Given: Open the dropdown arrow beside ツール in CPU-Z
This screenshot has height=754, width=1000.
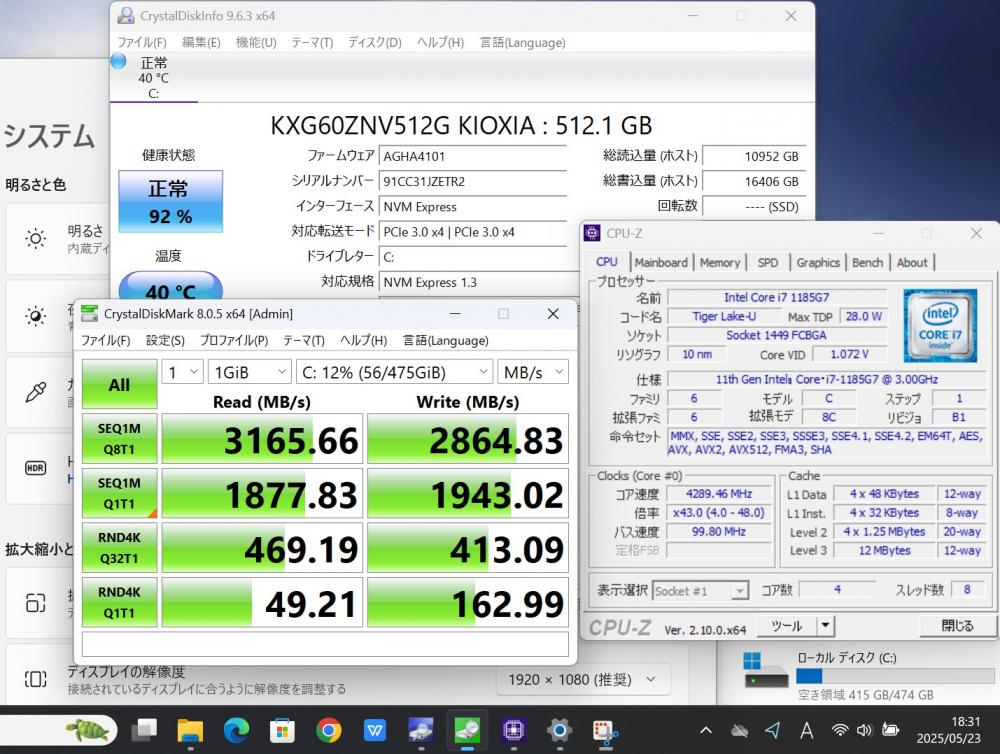Looking at the screenshot, I should (825, 626).
